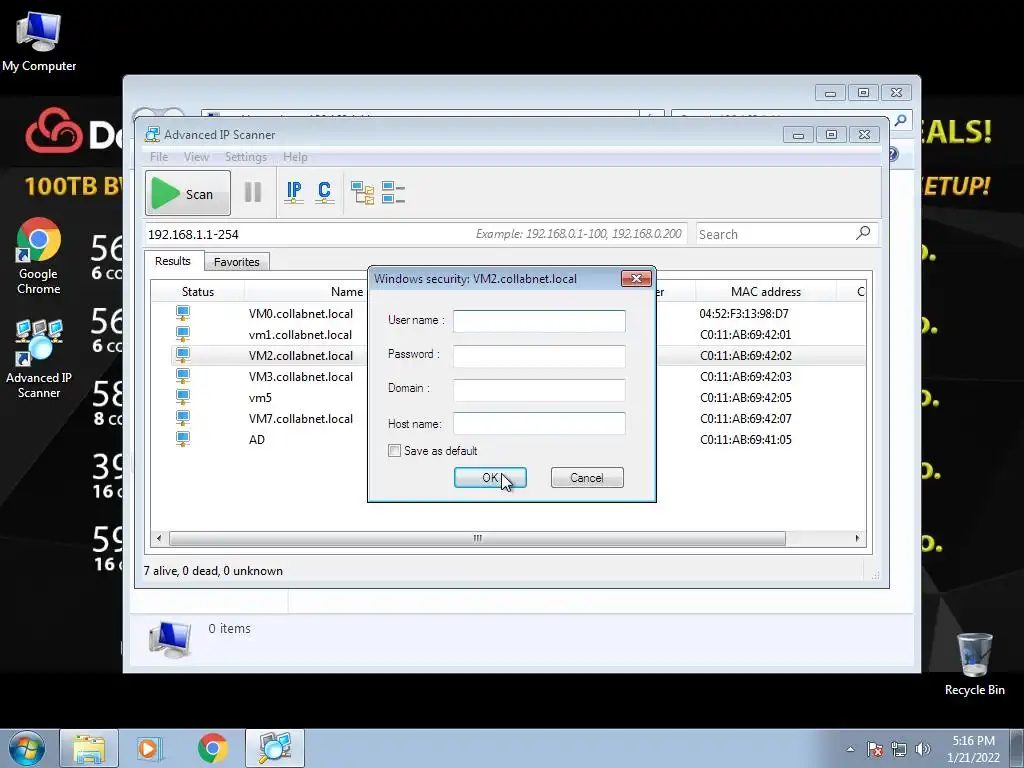This screenshot has height=768, width=1024.
Task: Click the computer status icon for VM2
Action: click(183, 355)
